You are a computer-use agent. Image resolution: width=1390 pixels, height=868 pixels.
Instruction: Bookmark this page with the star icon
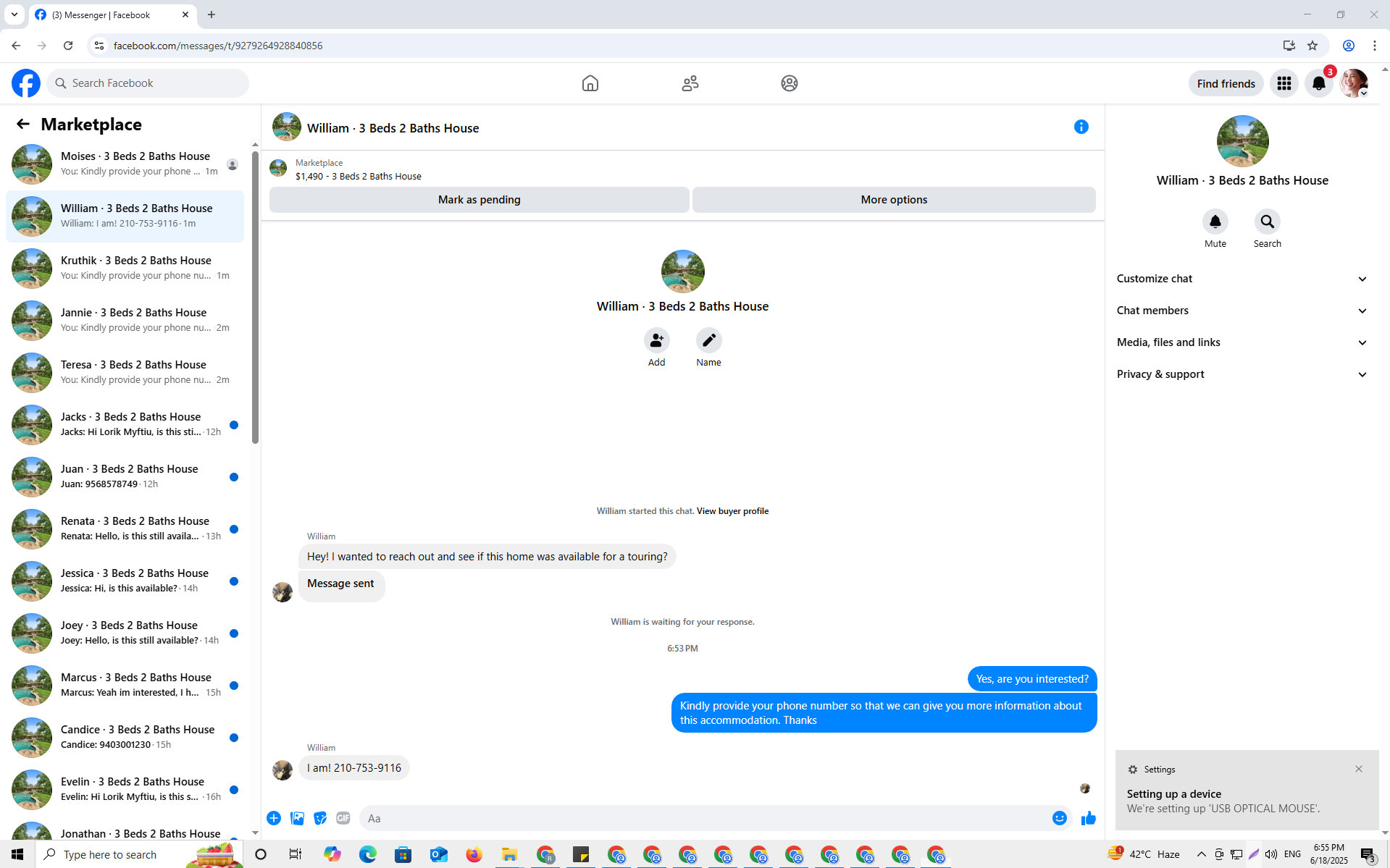(1312, 46)
